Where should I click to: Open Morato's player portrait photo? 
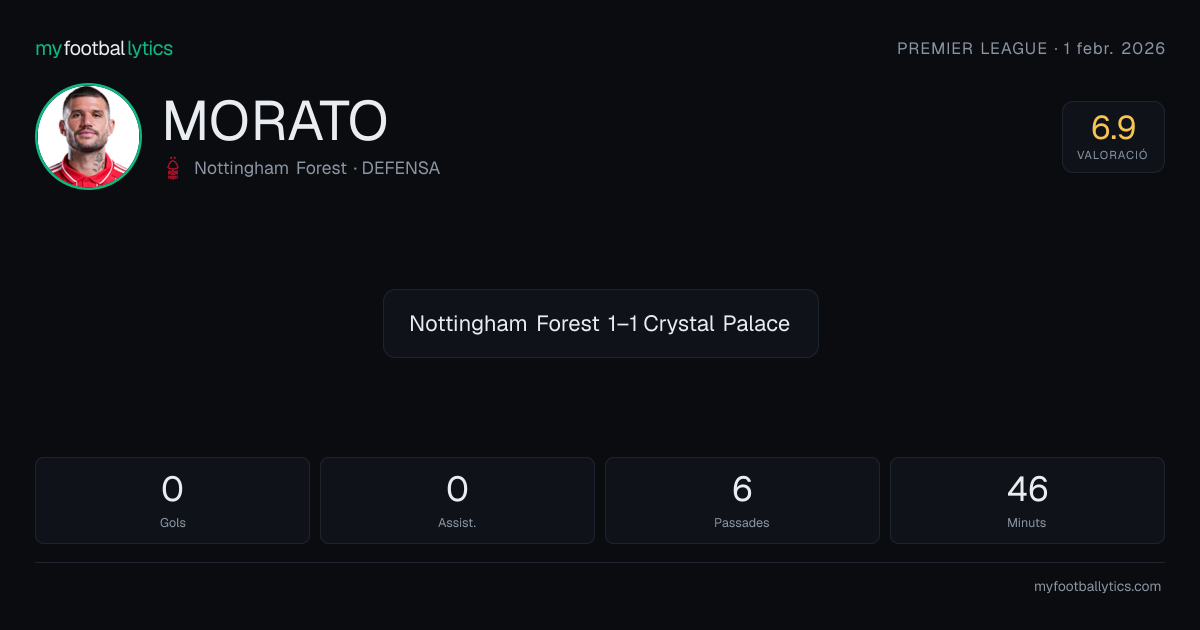[x=88, y=137]
